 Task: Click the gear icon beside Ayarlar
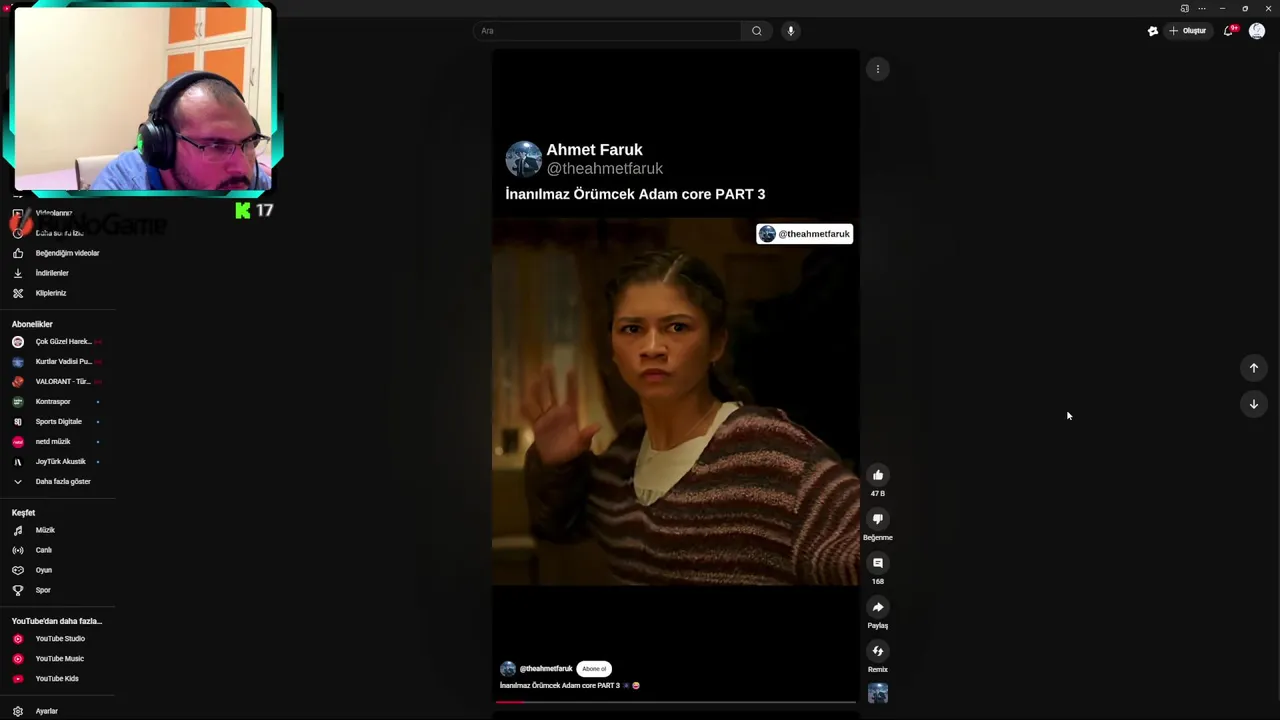pyautogui.click(x=17, y=711)
